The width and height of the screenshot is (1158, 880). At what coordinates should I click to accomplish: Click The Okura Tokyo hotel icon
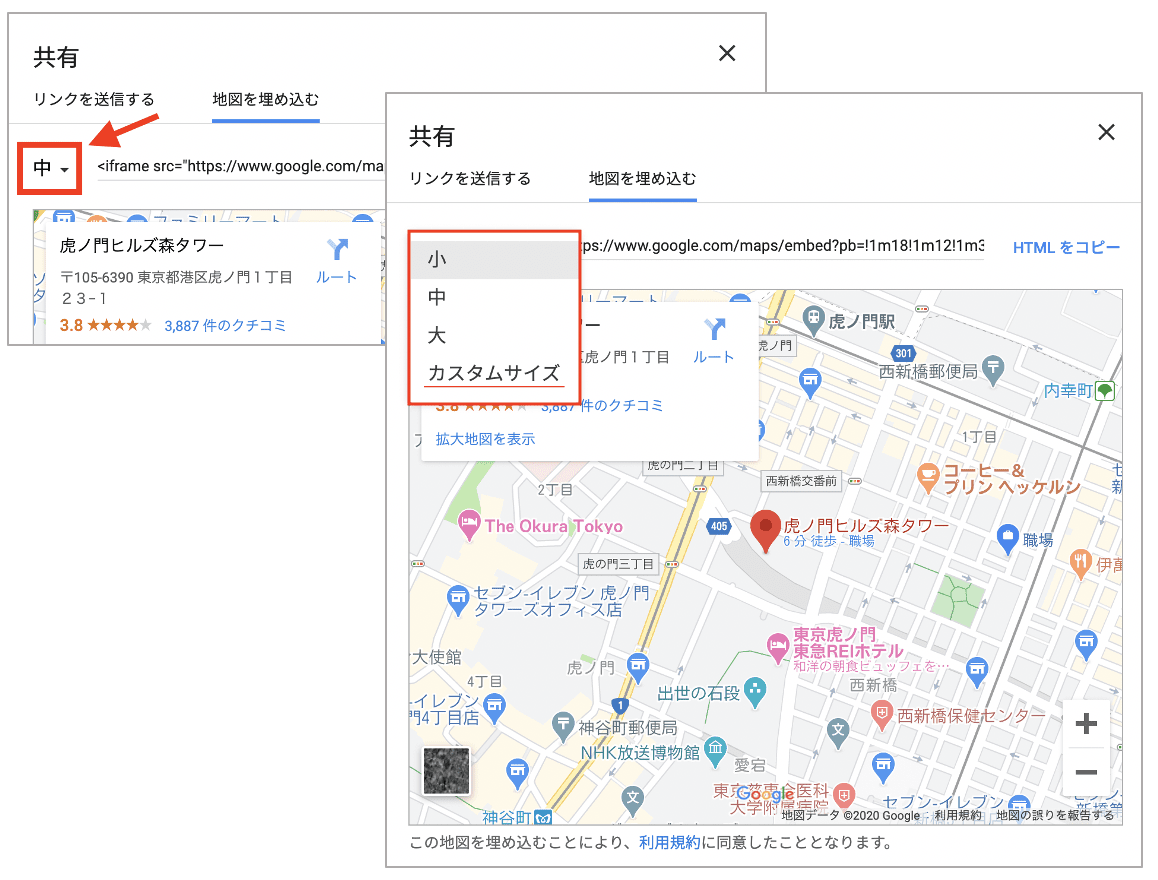pos(468,525)
